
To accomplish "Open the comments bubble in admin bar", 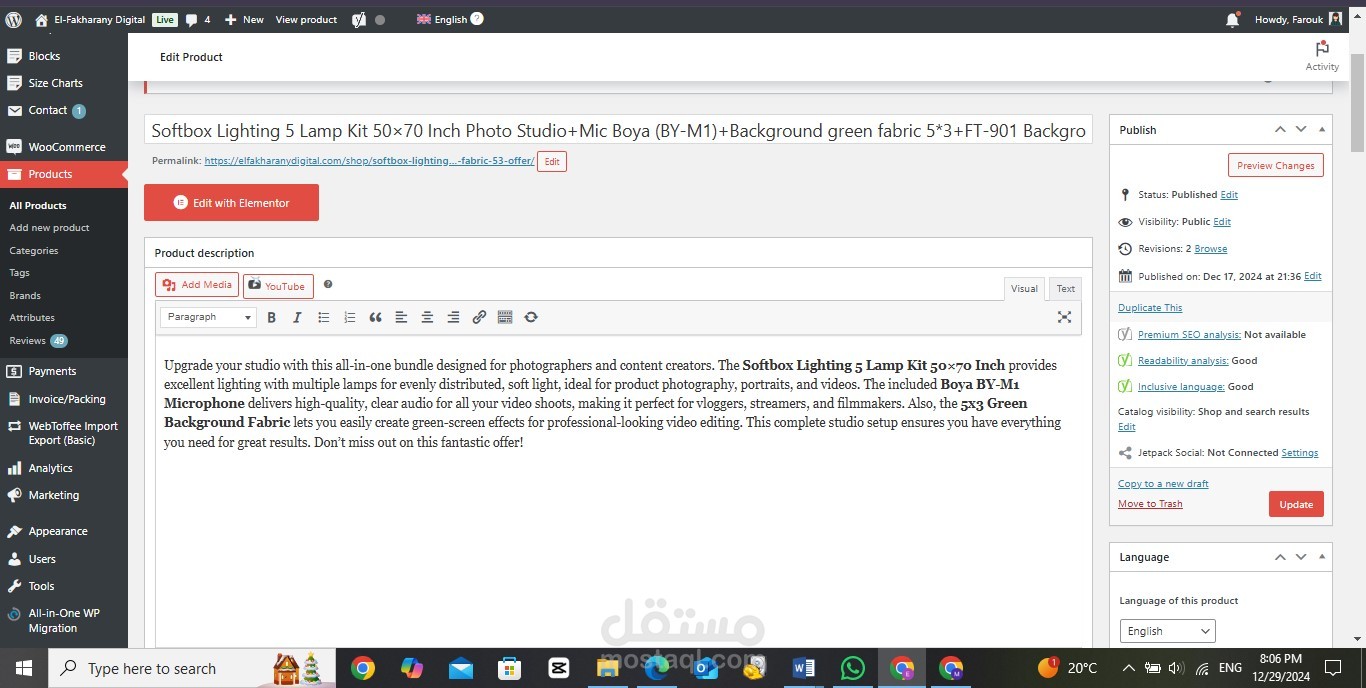I will (x=198, y=19).
